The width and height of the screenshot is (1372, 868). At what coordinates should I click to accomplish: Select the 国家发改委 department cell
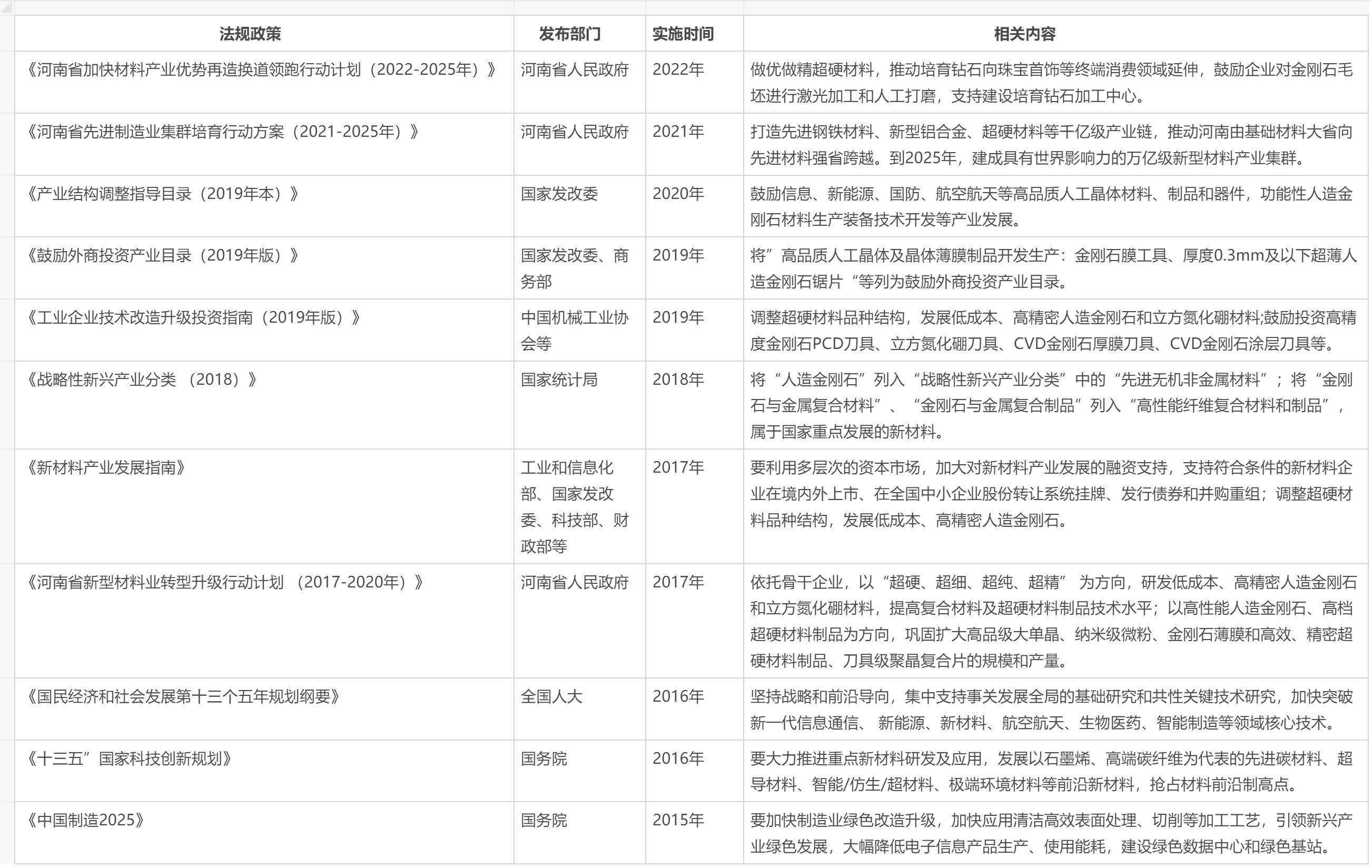click(580, 206)
